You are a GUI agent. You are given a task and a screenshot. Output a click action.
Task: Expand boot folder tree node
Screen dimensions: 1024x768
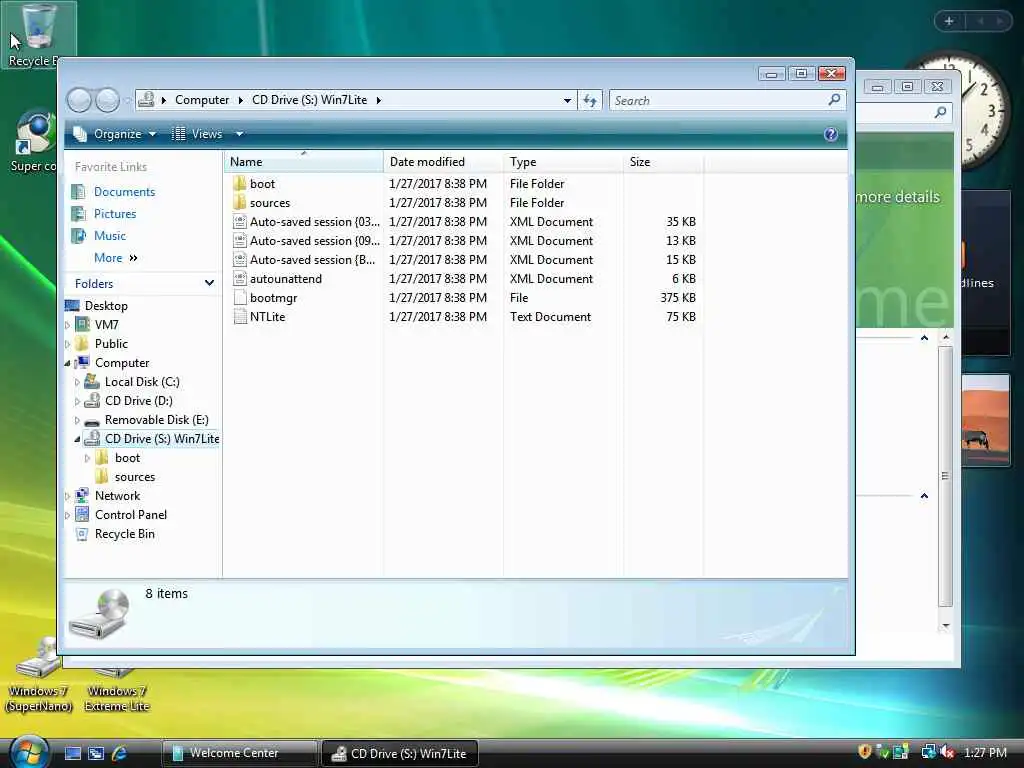point(88,458)
